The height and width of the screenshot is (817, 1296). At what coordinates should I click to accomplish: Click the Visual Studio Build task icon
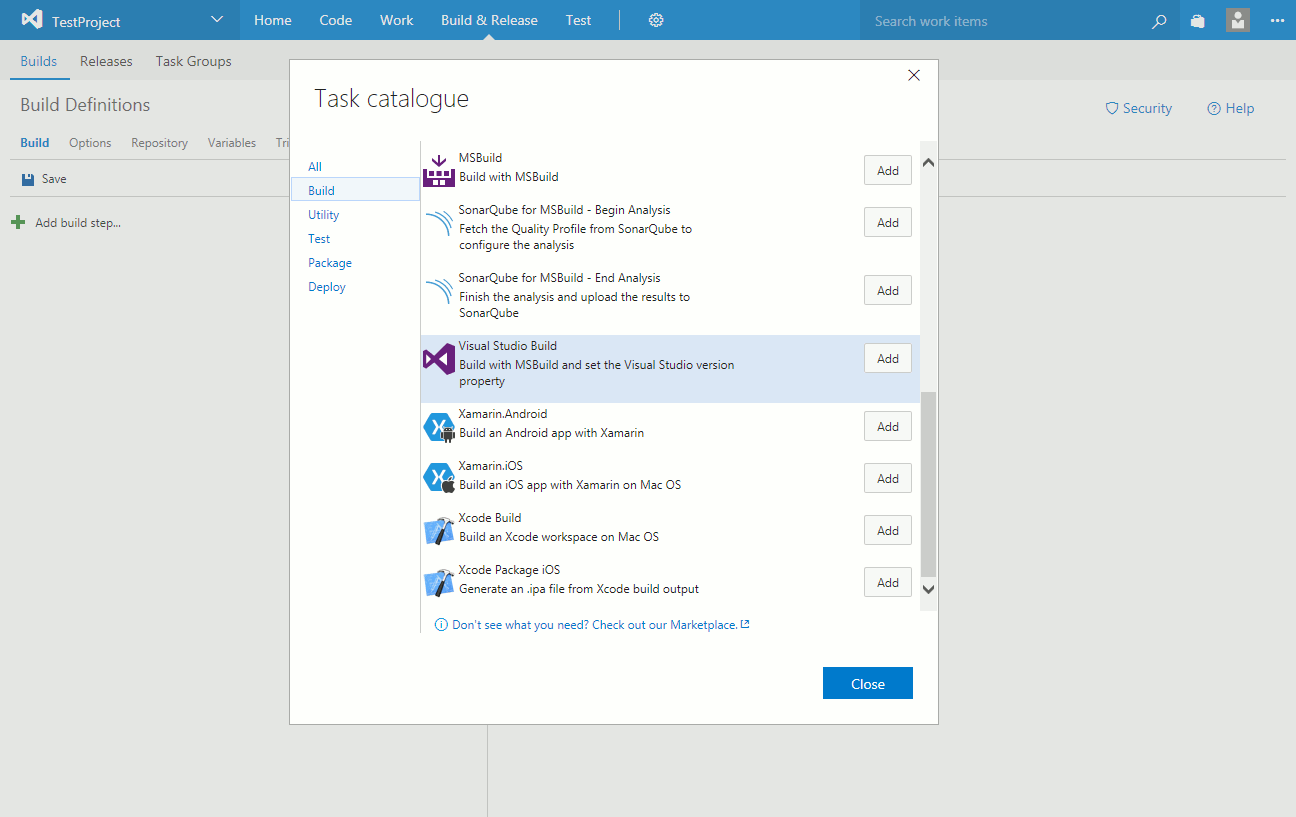click(x=439, y=359)
